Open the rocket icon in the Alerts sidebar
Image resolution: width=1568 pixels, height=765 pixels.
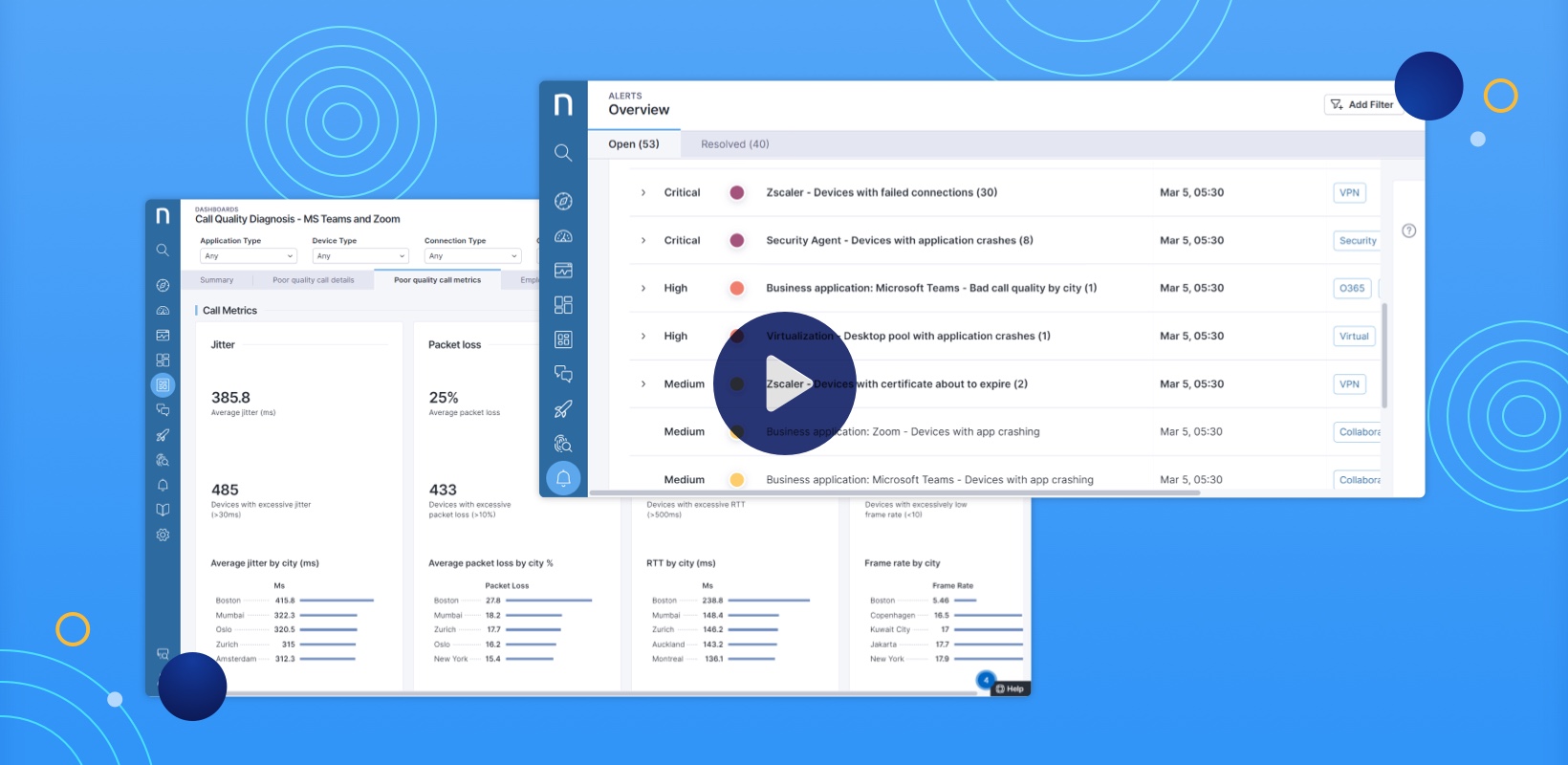pyautogui.click(x=563, y=409)
